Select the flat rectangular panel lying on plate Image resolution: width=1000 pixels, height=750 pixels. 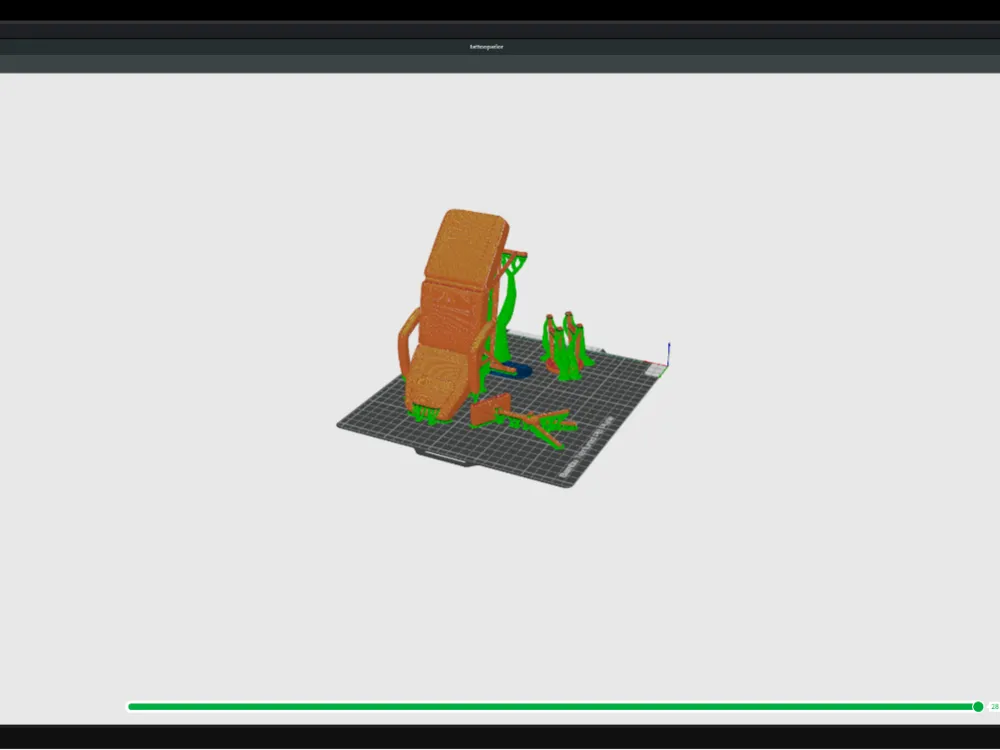tap(490, 409)
